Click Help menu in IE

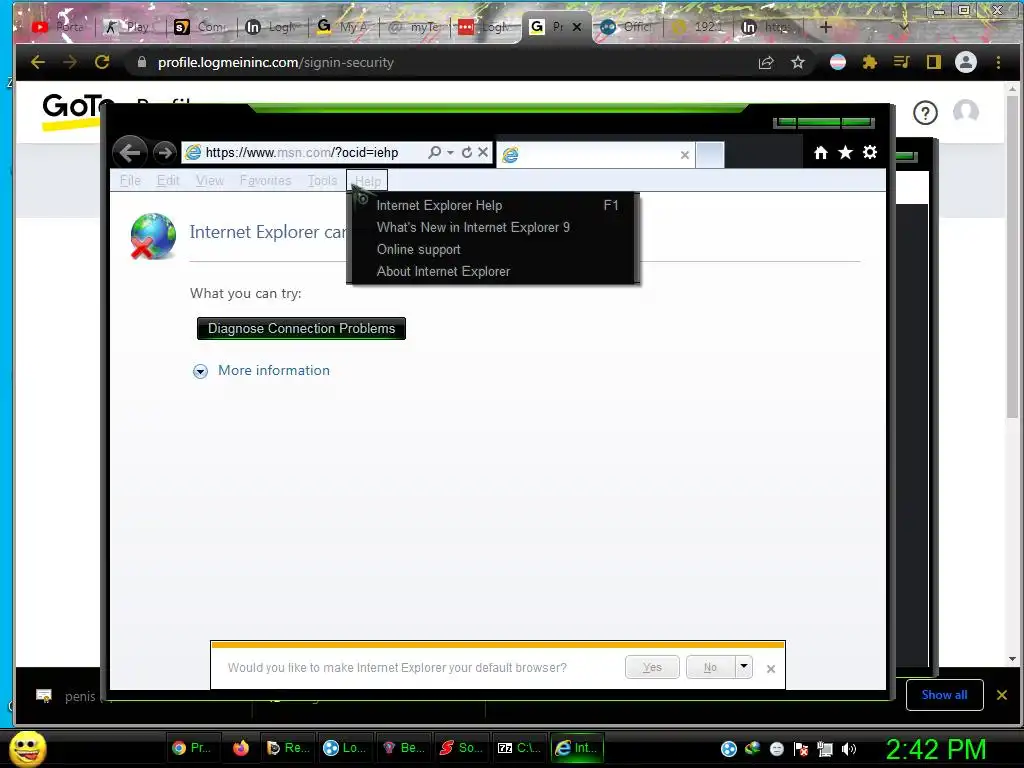pyautogui.click(x=368, y=181)
